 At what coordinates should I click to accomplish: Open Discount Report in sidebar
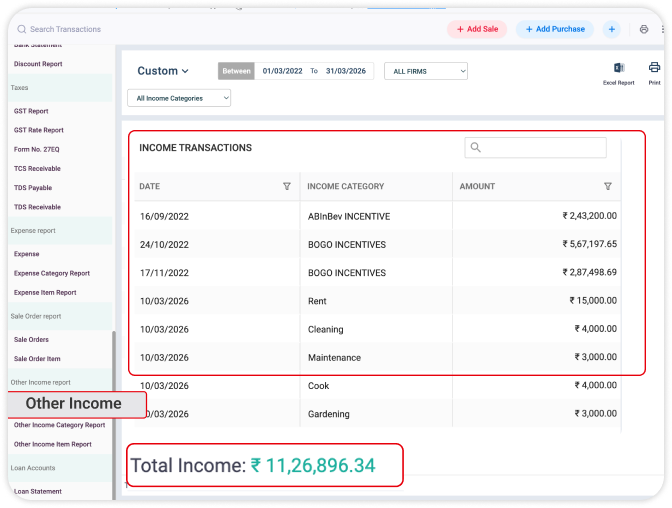[x=38, y=64]
